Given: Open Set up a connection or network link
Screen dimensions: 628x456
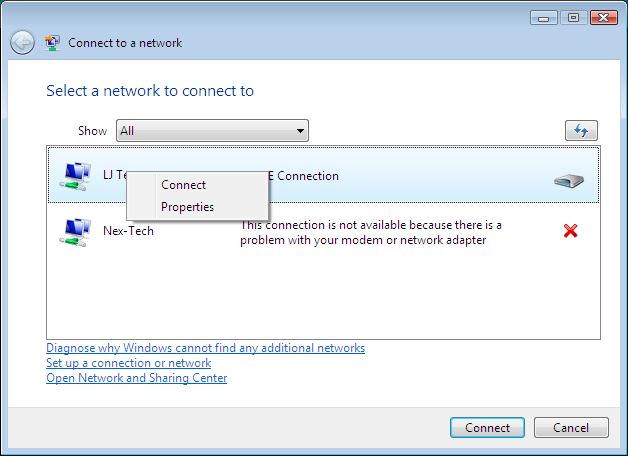Looking at the screenshot, I should pos(129,363).
